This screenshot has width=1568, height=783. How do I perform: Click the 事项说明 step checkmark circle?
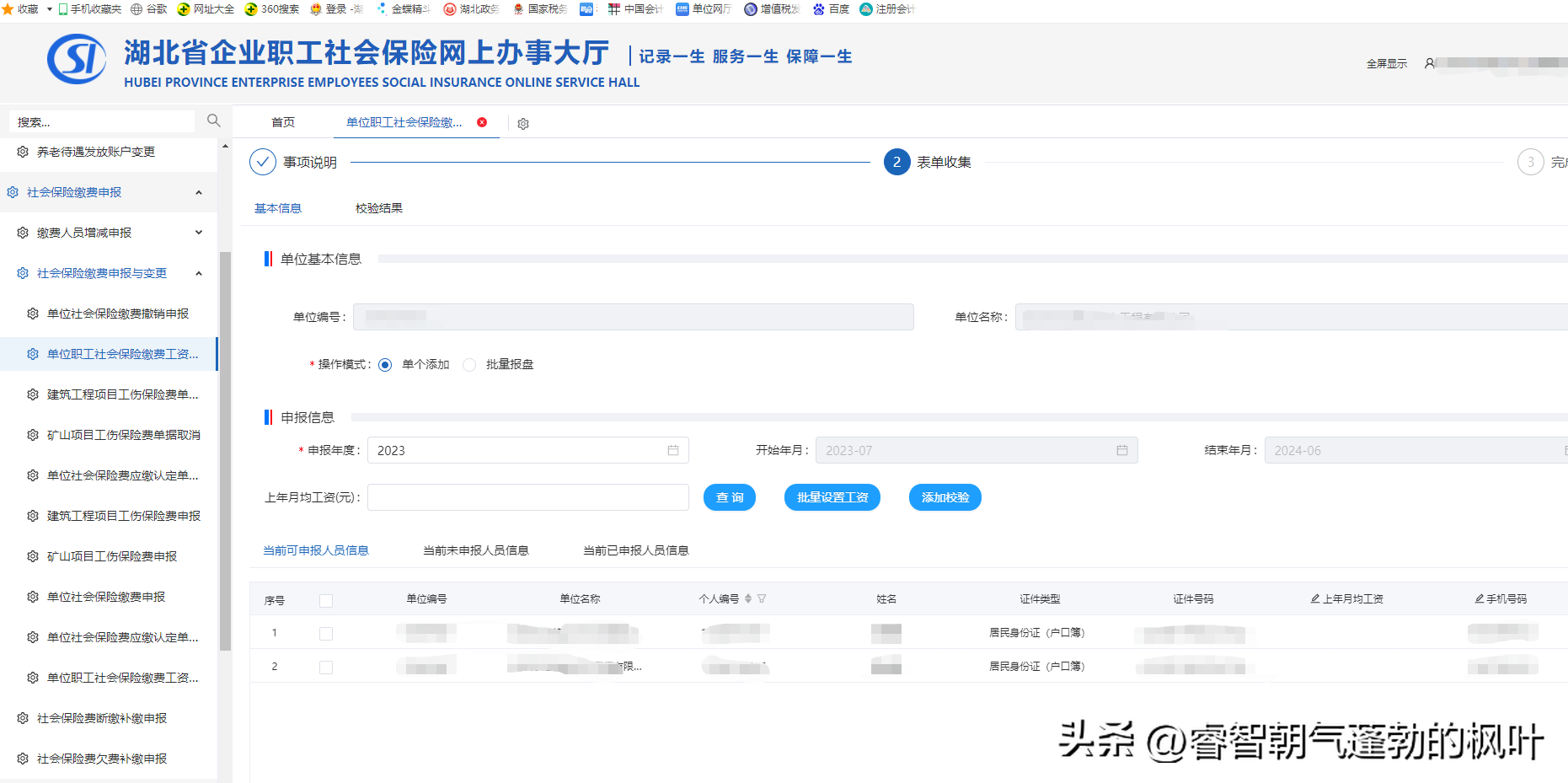point(263,162)
